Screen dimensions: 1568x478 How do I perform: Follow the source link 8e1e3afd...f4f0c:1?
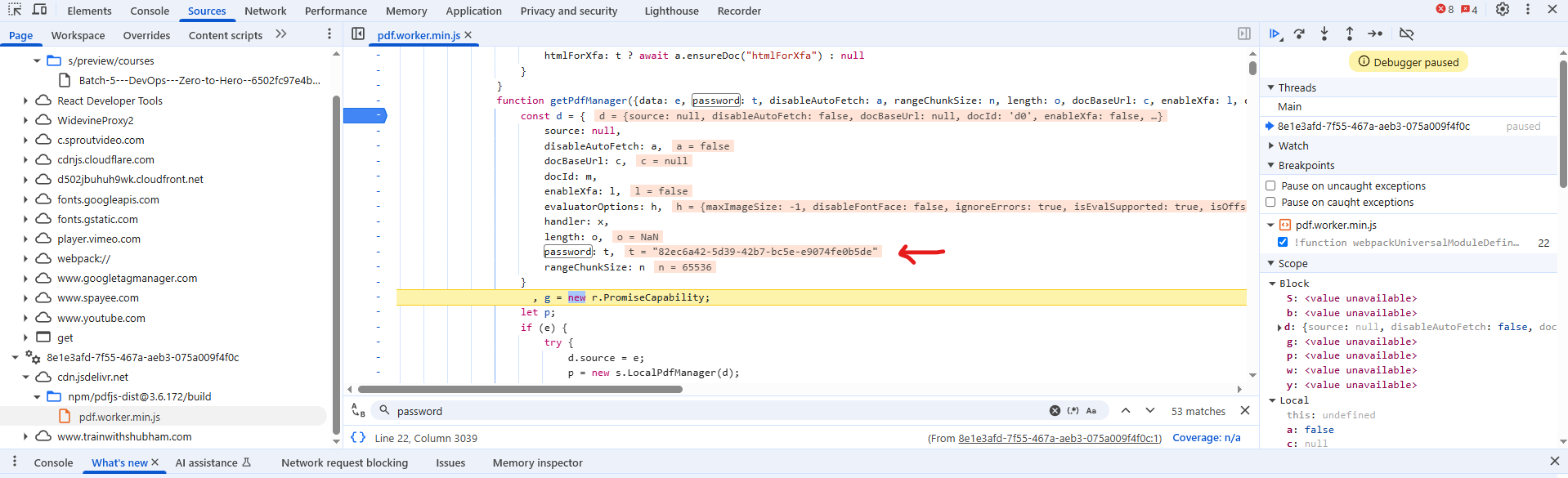tap(1059, 438)
